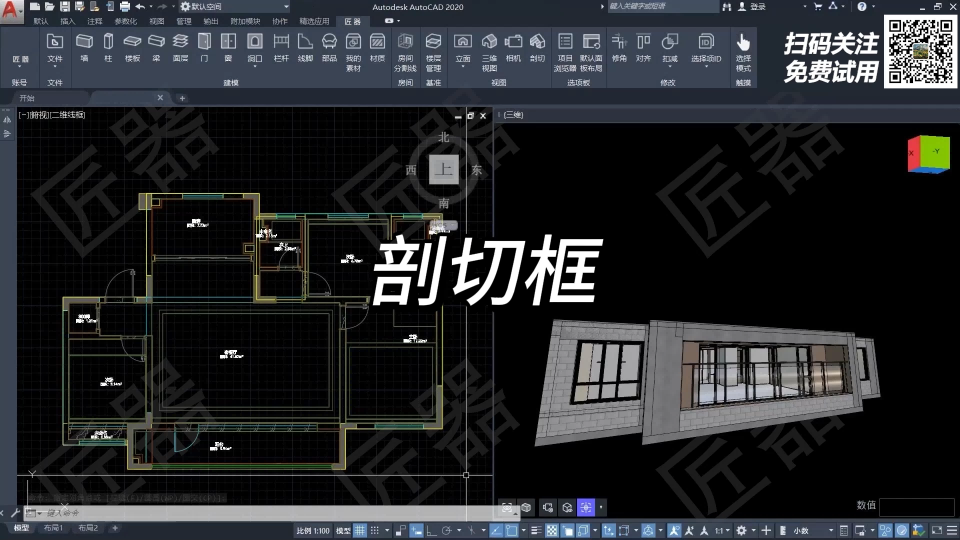
Task: Toggle annotation visibility in status bar
Action: pos(674,530)
